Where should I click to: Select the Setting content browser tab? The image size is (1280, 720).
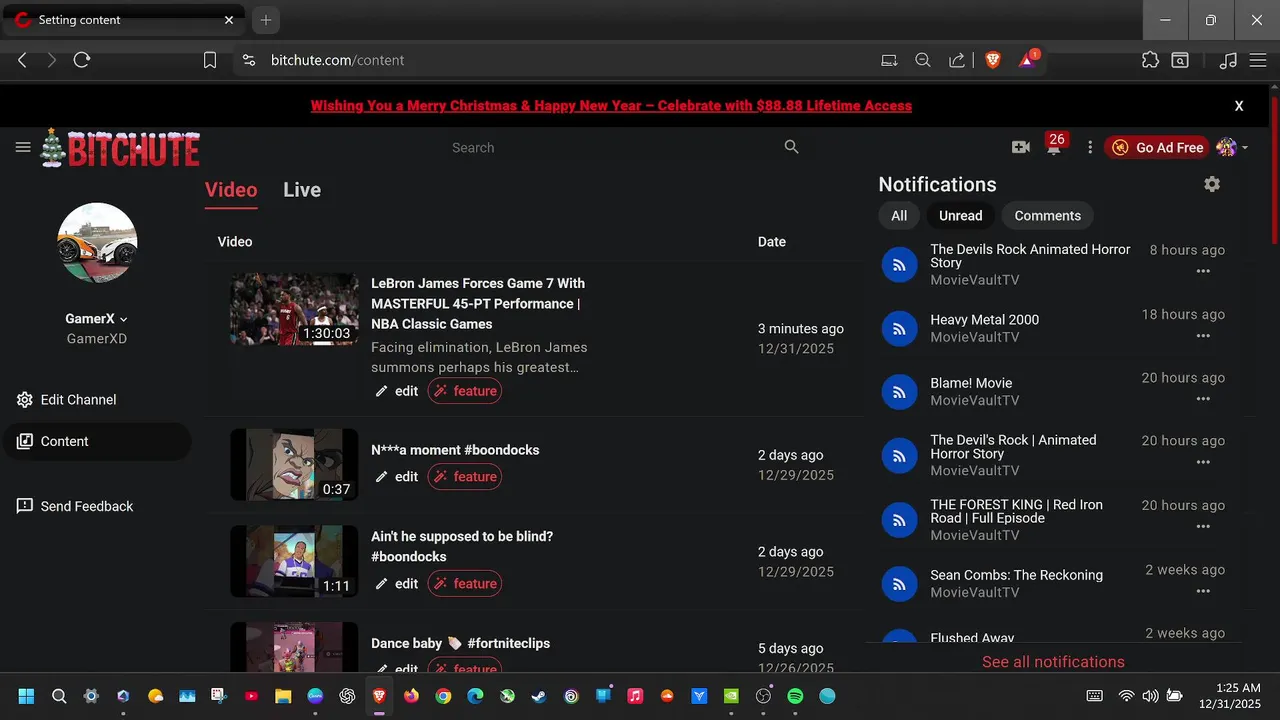pos(125,20)
